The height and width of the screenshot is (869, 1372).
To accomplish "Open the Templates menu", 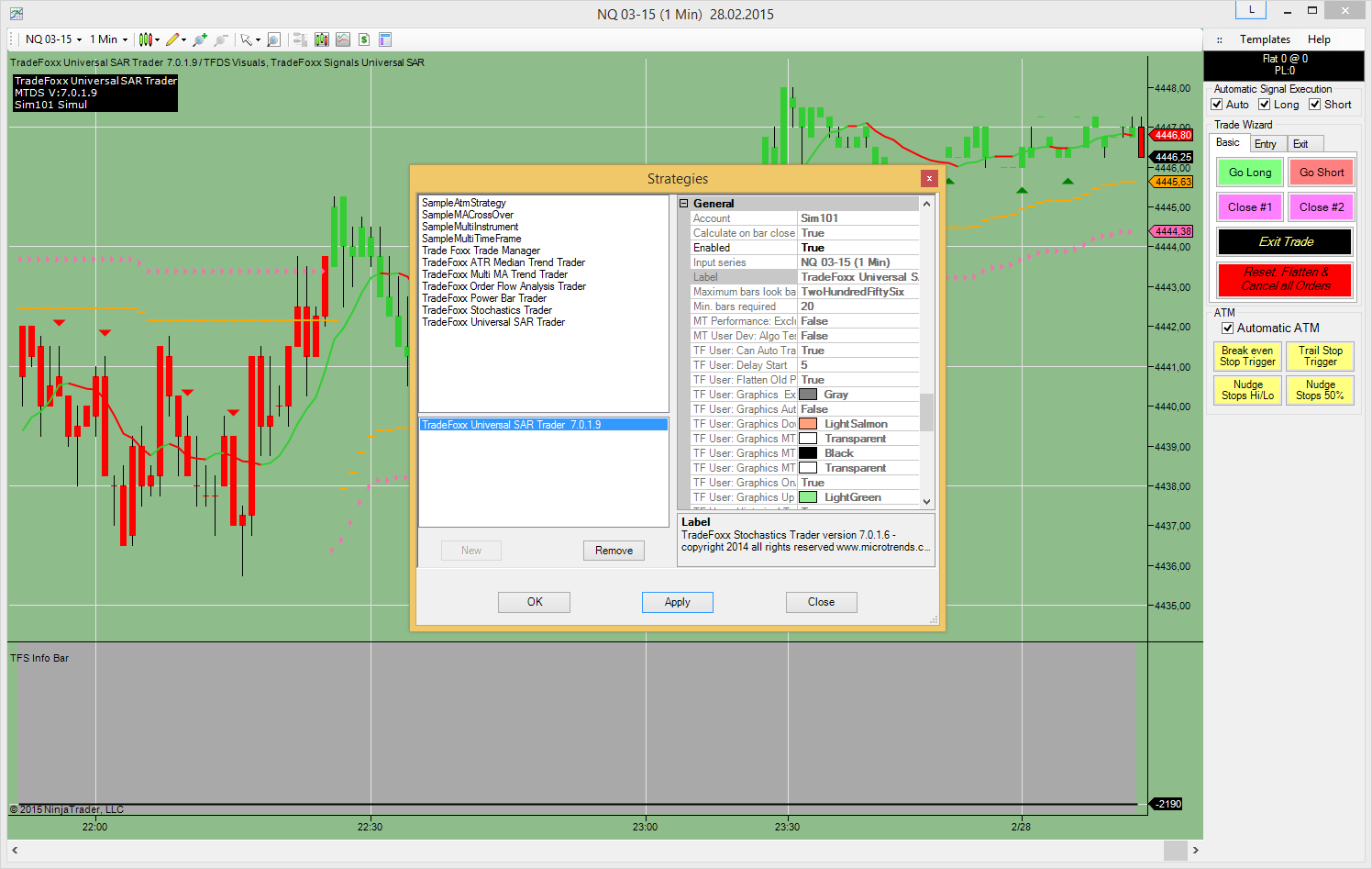I will 1265,39.
